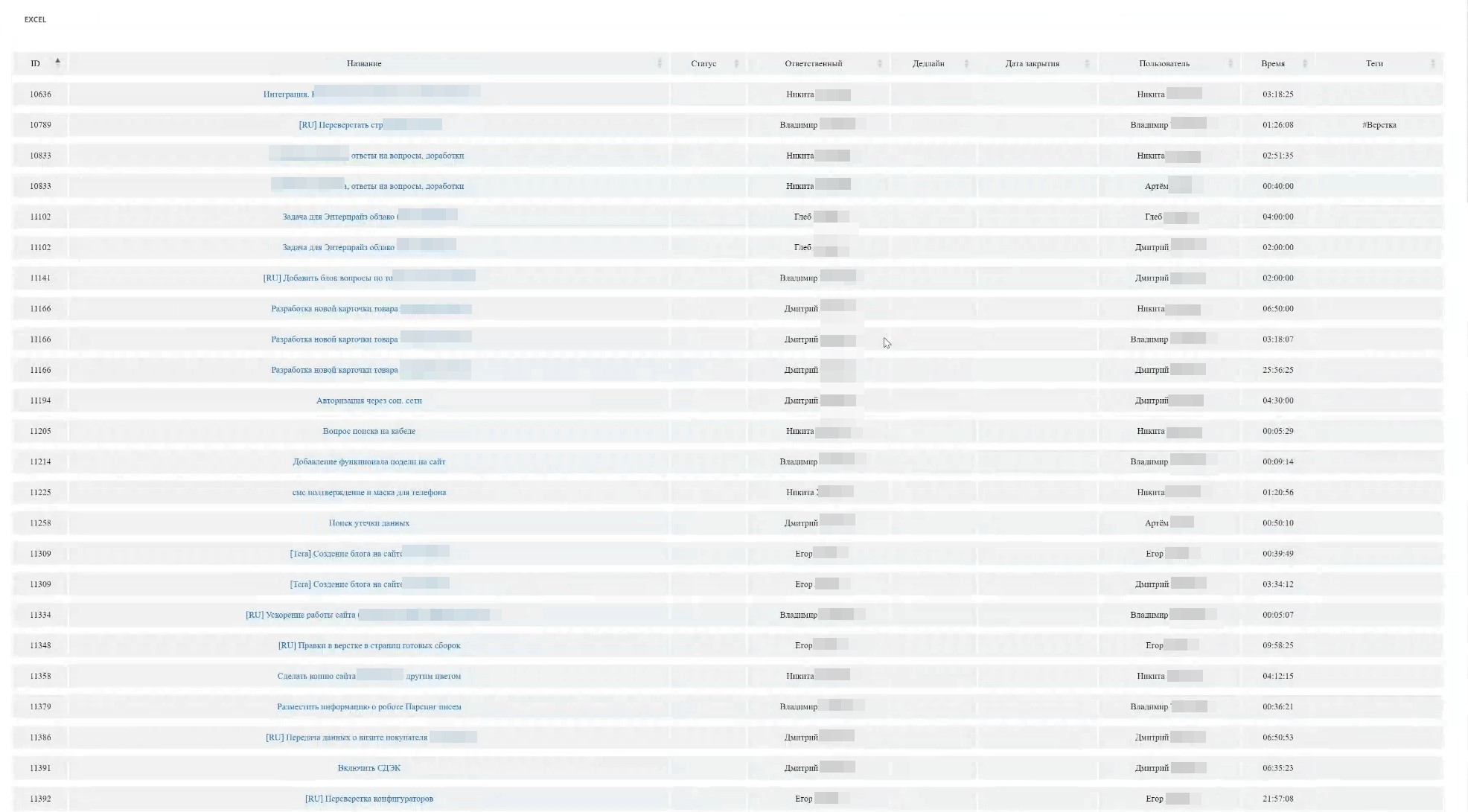Open 'смс подтверждение и маска для телефона'

click(x=368, y=492)
